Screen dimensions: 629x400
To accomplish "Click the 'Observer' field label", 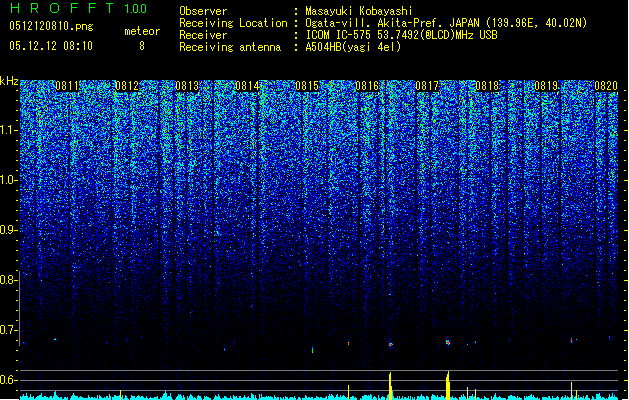I will click(x=203, y=11).
